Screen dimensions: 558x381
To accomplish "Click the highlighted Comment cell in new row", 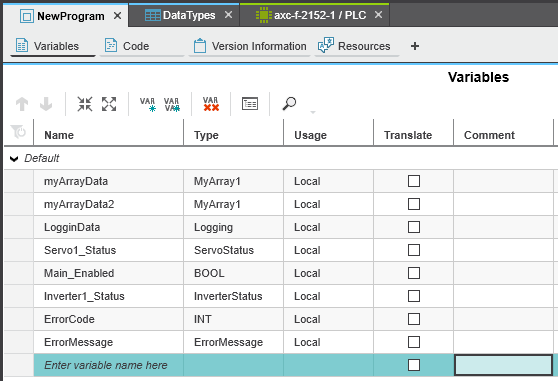I will click(x=504, y=365).
